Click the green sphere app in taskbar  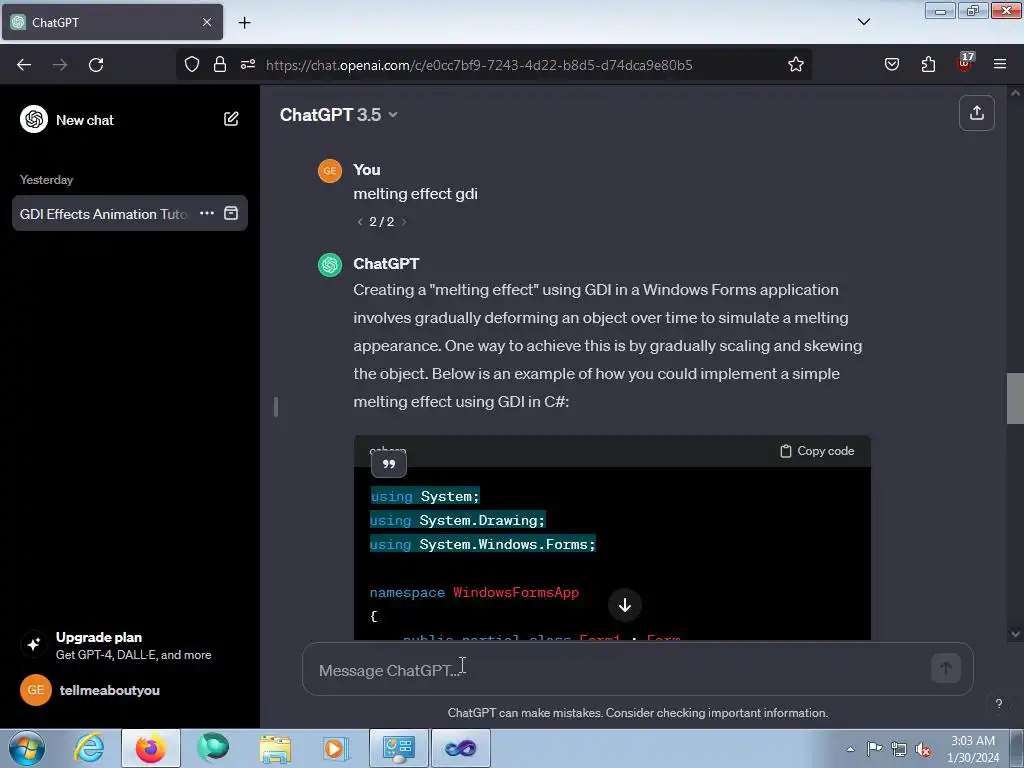tap(213, 748)
